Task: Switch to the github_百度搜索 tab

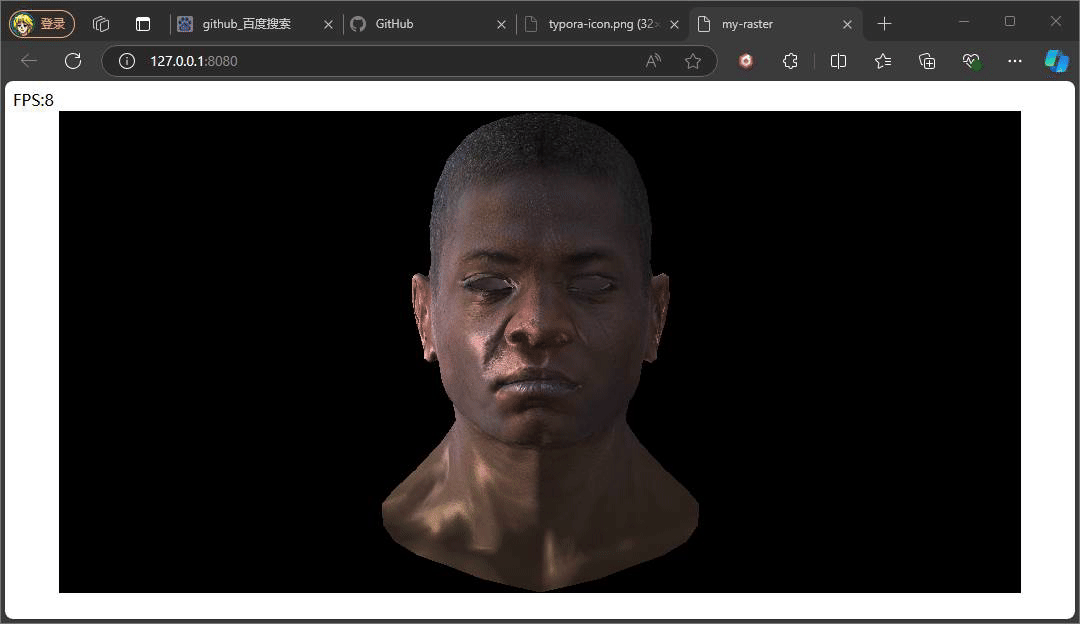Action: pyautogui.click(x=246, y=24)
